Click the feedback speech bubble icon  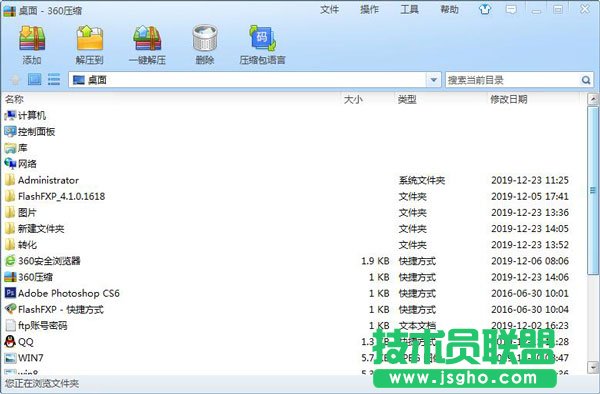(x=511, y=10)
